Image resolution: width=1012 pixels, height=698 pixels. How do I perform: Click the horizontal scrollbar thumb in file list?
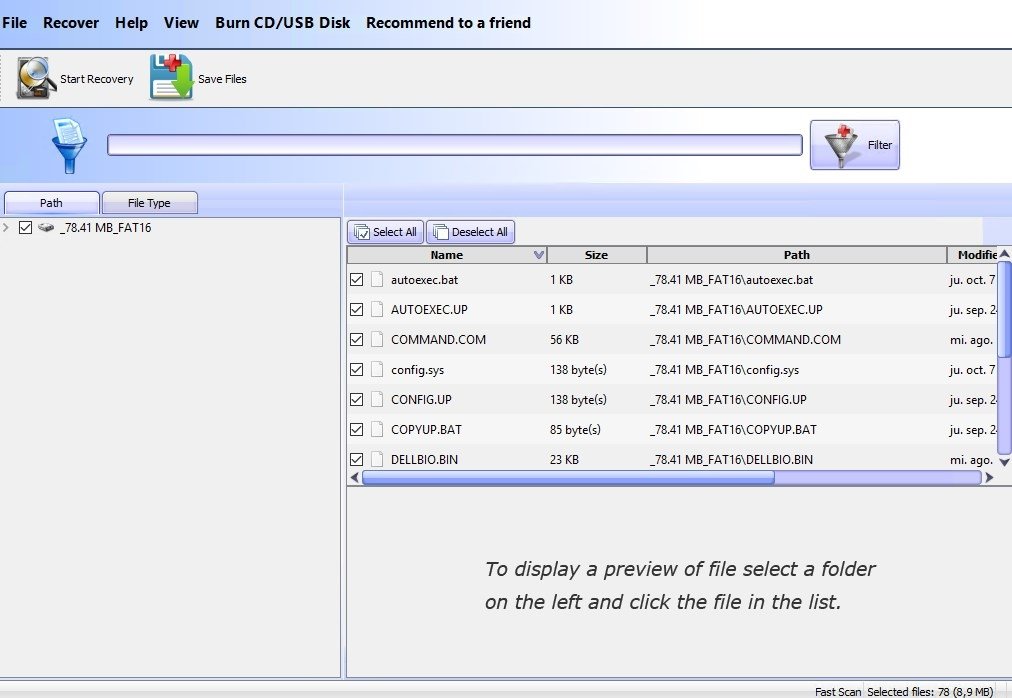point(568,478)
